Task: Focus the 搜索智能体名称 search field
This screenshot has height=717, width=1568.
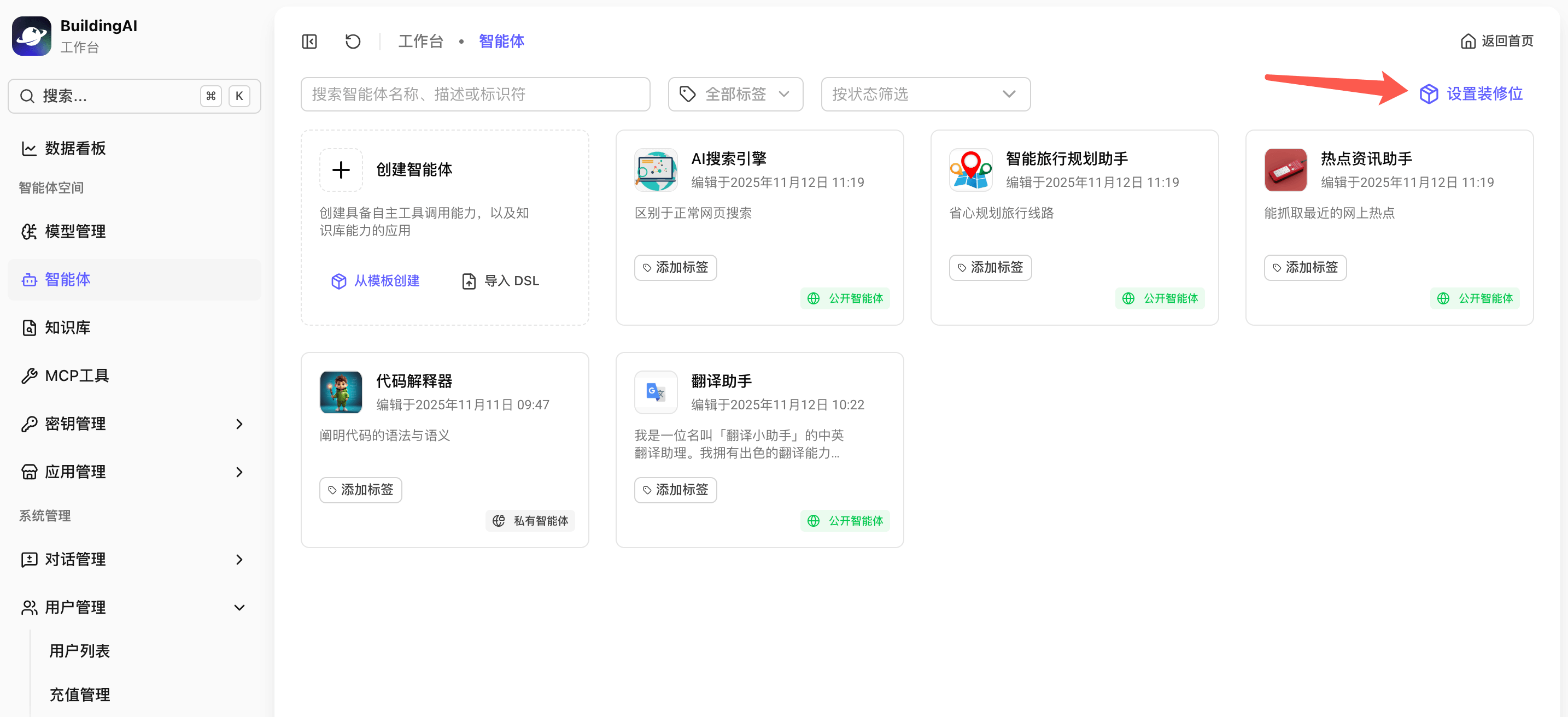Action: (475, 95)
